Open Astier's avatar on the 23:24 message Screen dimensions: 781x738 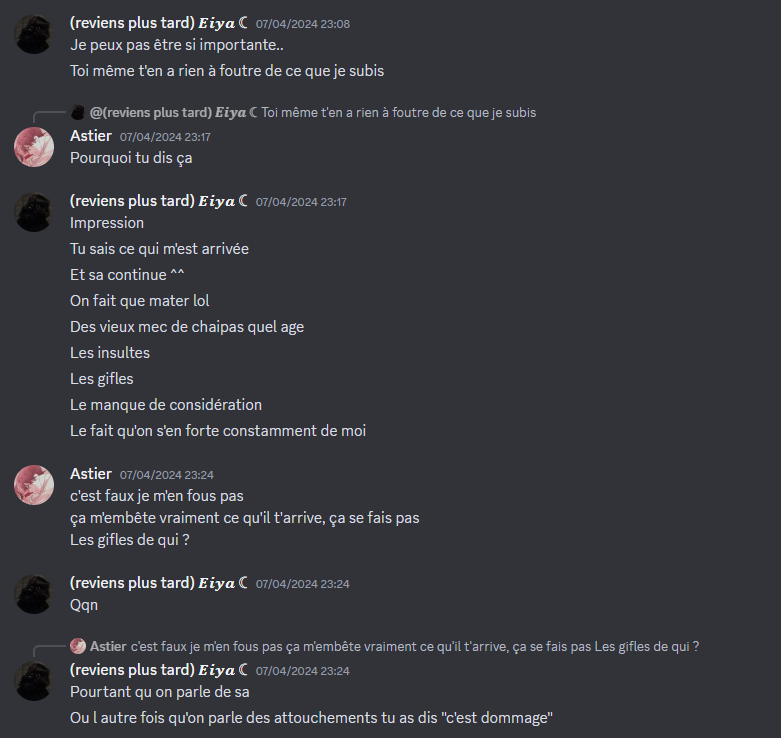[34, 485]
